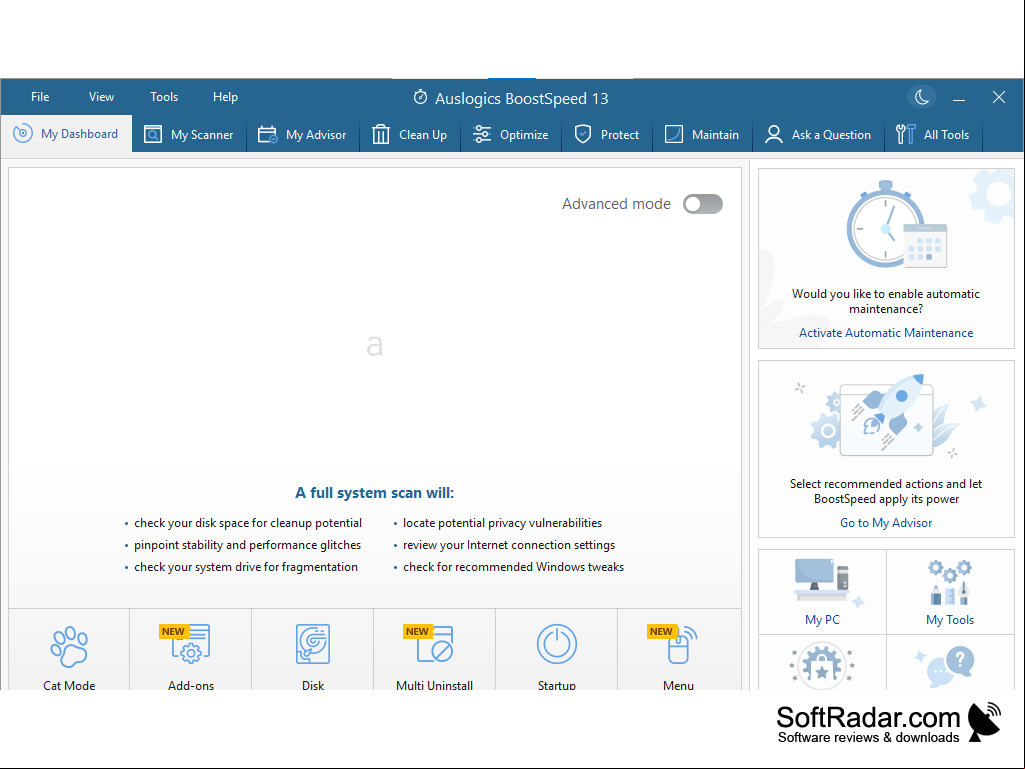
Task: Click the clock and calendar maintenance illustration
Action: pos(896,224)
